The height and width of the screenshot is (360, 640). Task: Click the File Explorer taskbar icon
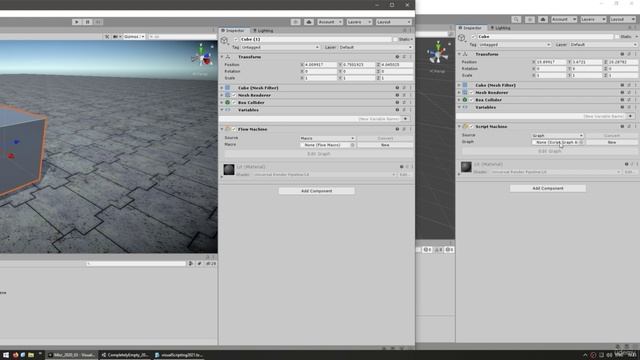point(31,355)
